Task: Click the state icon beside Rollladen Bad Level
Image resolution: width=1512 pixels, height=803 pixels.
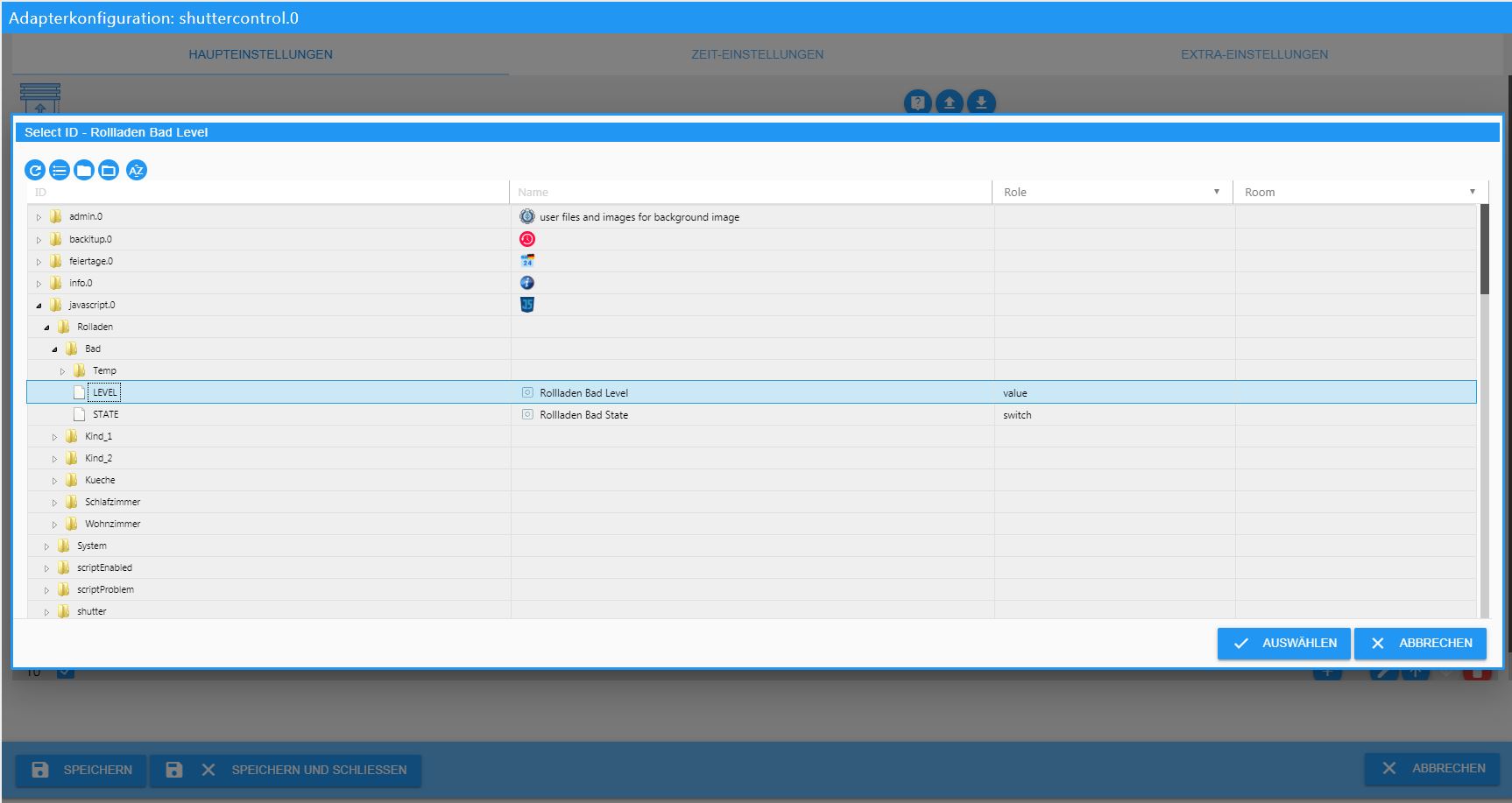Action: pos(527,392)
